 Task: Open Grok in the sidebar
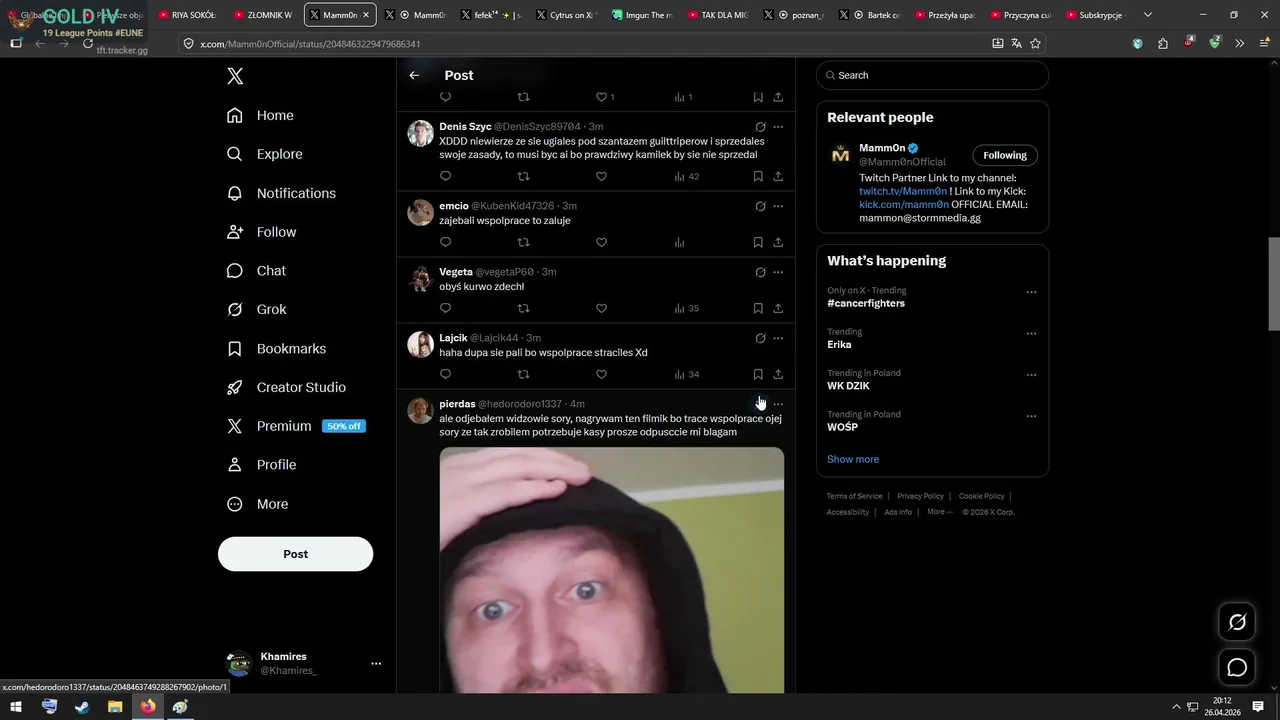click(x=256, y=310)
